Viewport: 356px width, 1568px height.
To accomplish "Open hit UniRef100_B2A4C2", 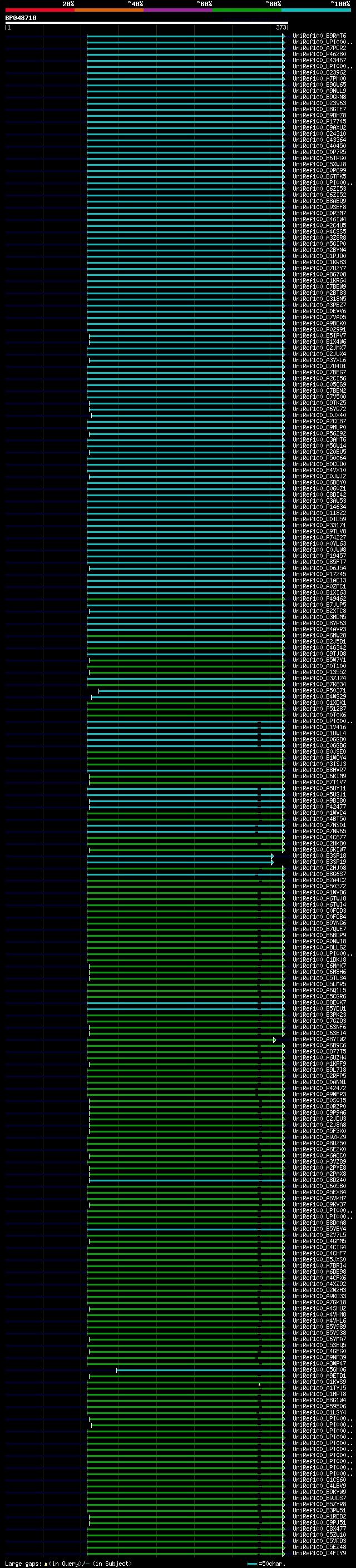I will [x=319, y=880].
